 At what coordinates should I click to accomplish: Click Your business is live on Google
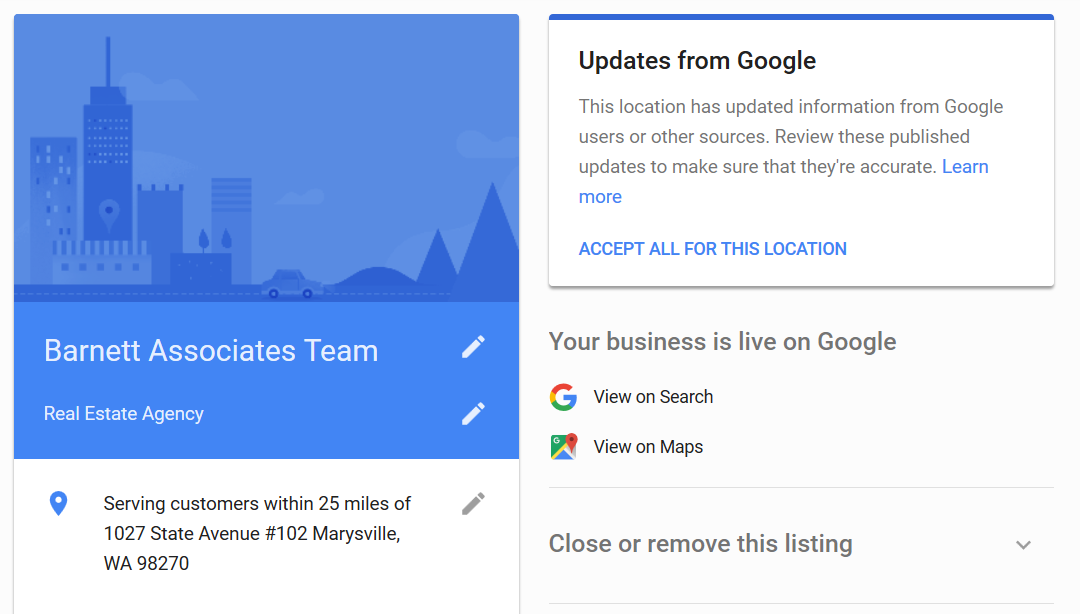(x=723, y=342)
